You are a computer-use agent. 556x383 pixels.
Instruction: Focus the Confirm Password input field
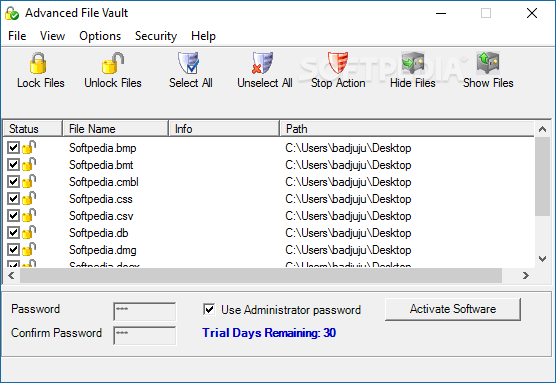(x=145, y=335)
